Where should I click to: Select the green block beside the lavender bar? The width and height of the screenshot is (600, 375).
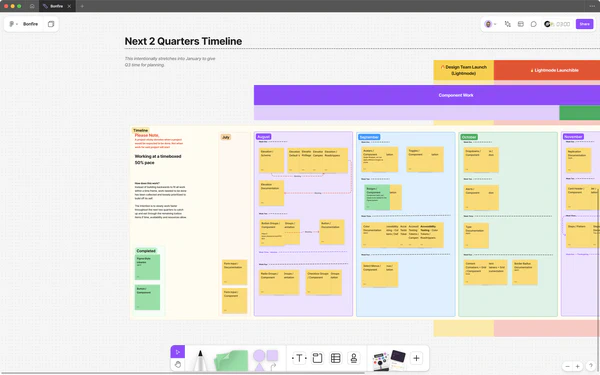tap(579, 113)
